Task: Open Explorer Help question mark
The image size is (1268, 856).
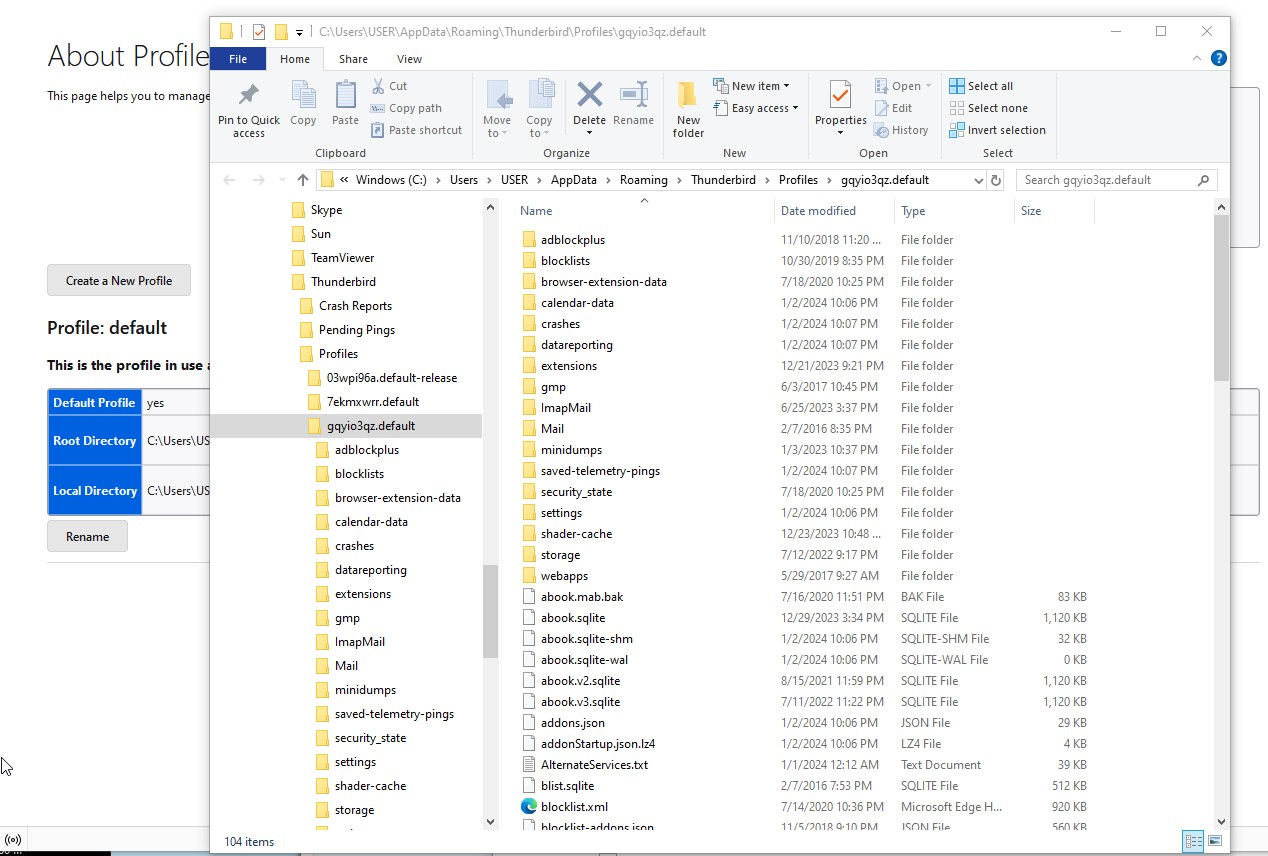Action: tap(1218, 59)
